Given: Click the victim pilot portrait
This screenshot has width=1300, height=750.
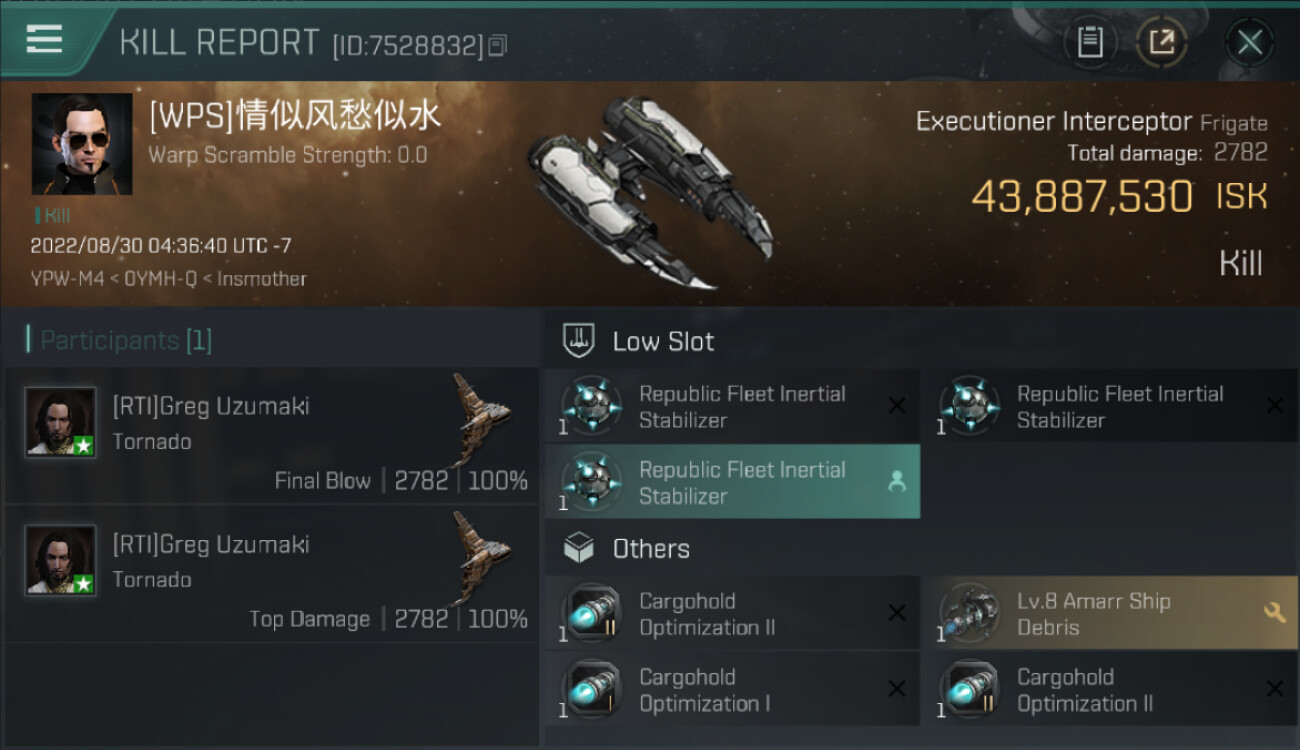Looking at the screenshot, I should (x=82, y=144).
